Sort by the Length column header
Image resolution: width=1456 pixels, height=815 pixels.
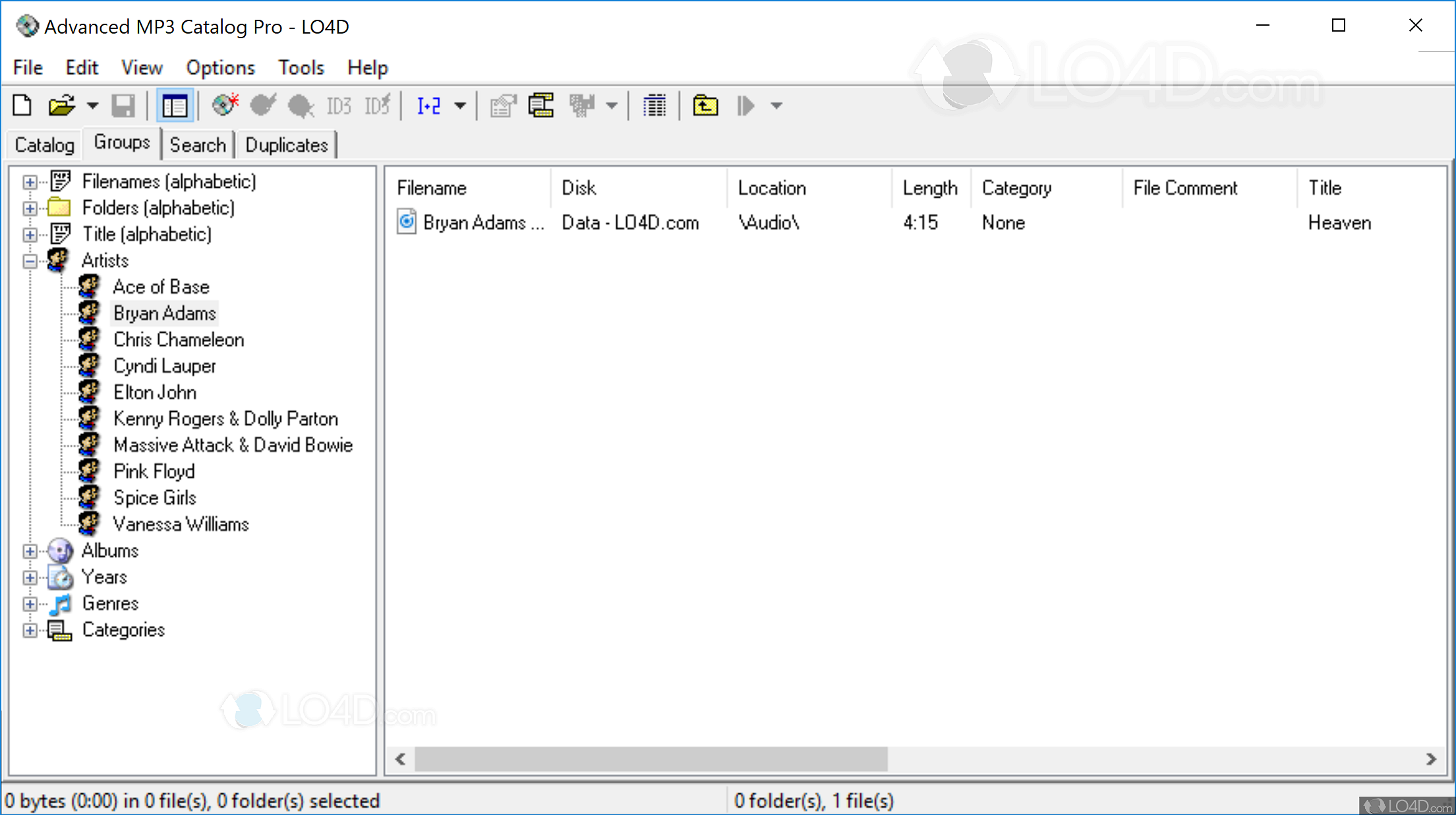pos(929,188)
